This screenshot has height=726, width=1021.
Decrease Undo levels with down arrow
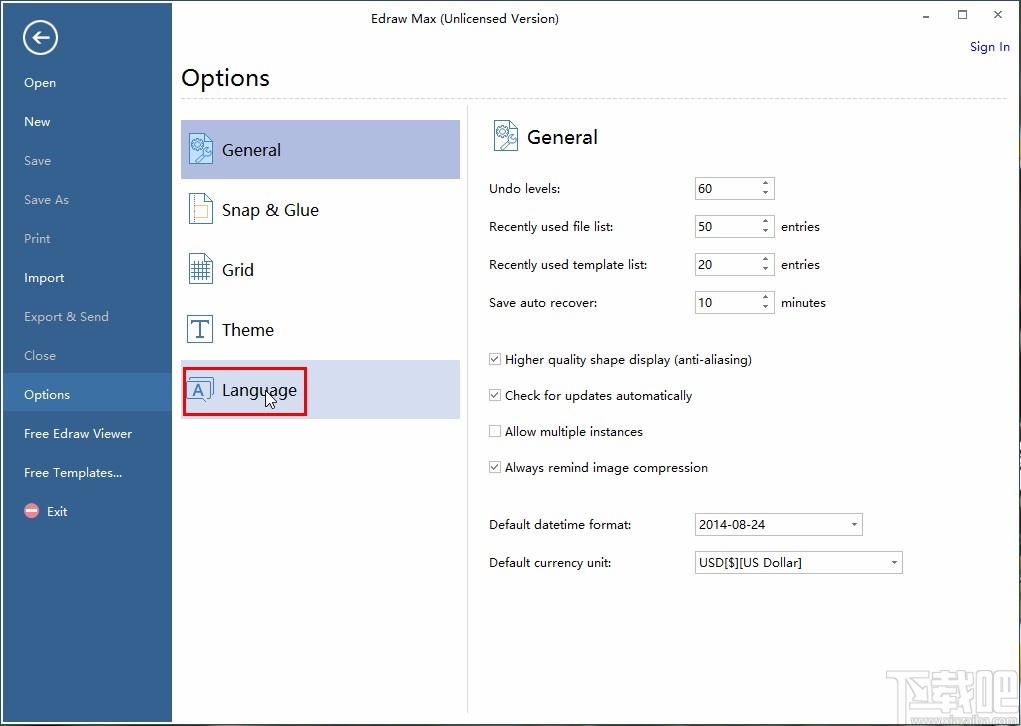[x=766, y=193]
